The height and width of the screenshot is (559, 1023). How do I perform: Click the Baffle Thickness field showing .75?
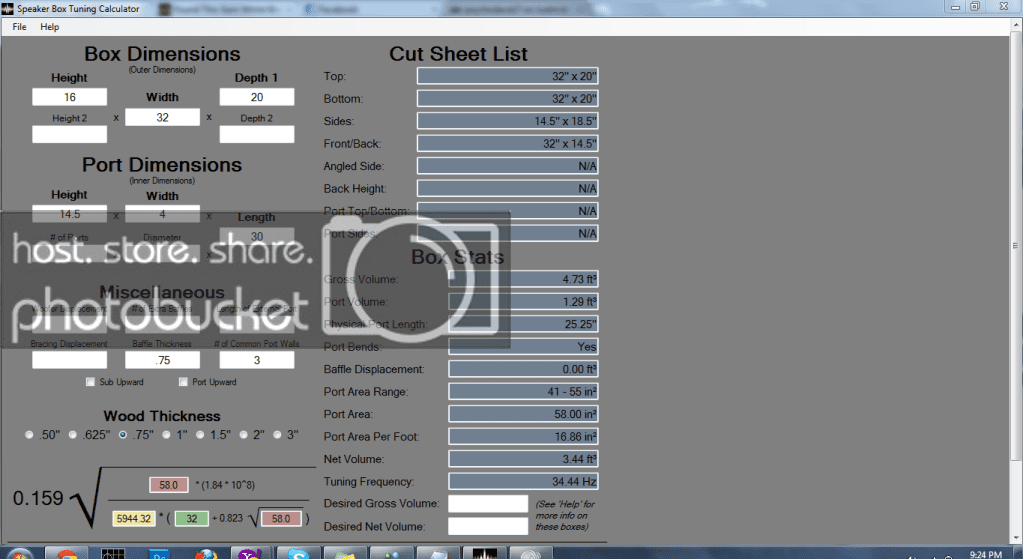[162, 360]
